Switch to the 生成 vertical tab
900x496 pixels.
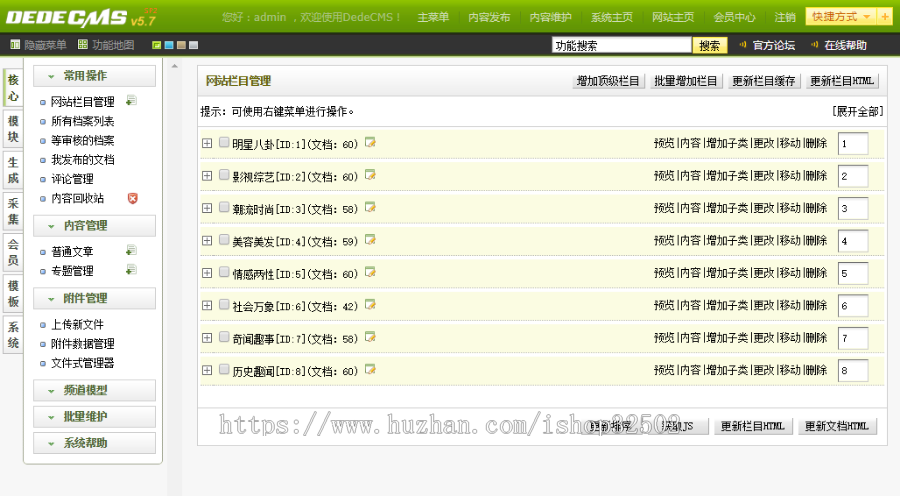click(13, 170)
